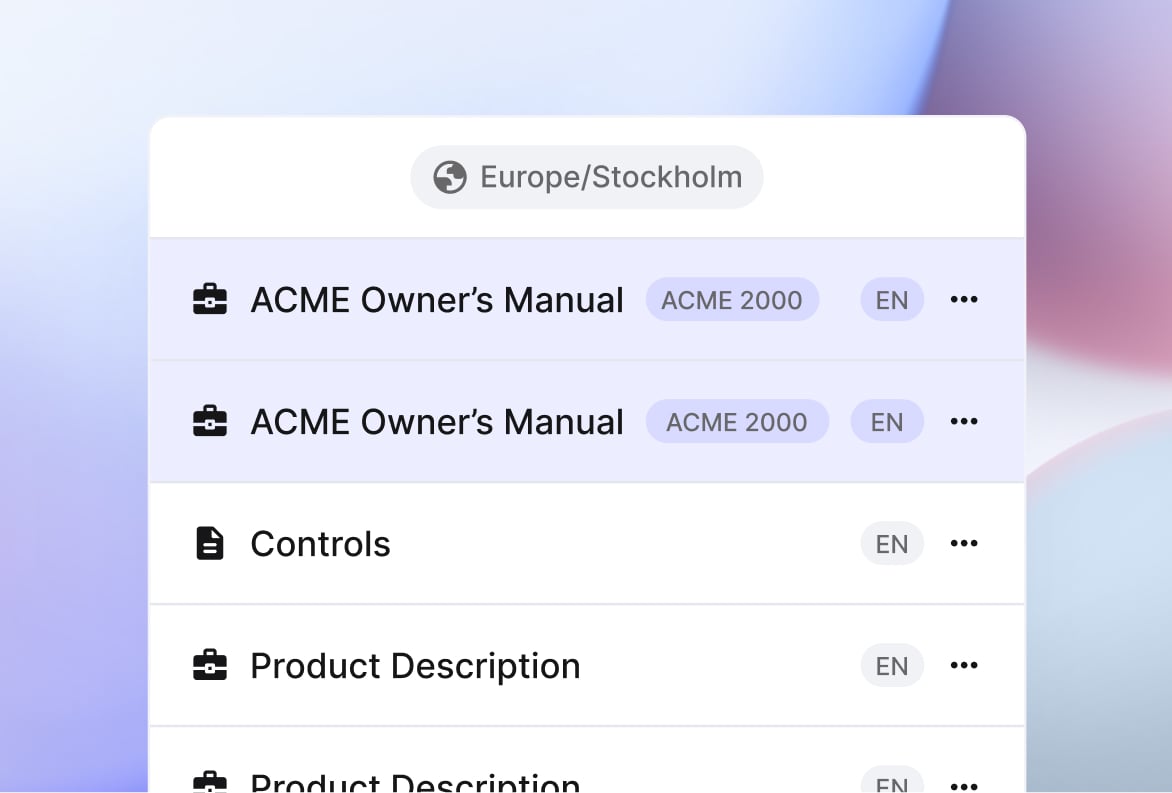Click the document icon next to Controls
Image resolution: width=1172 pixels, height=793 pixels.
point(210,544)
